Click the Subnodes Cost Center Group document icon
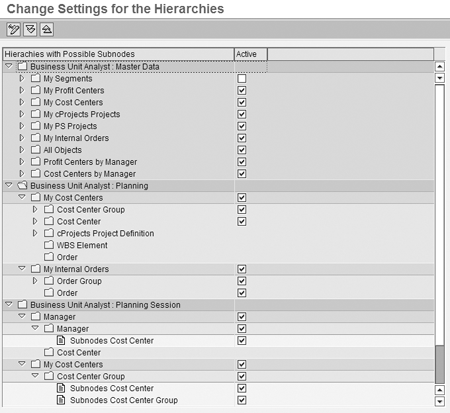 [61, 400]
